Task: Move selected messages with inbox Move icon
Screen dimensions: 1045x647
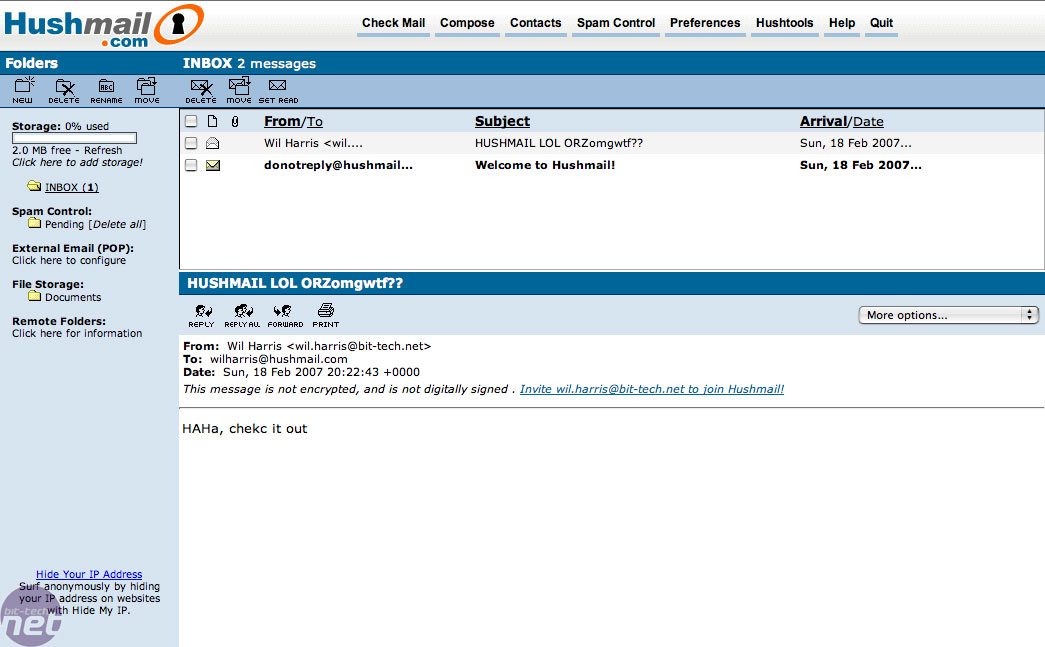Action: pyautogui.click(x=239, y=90)
